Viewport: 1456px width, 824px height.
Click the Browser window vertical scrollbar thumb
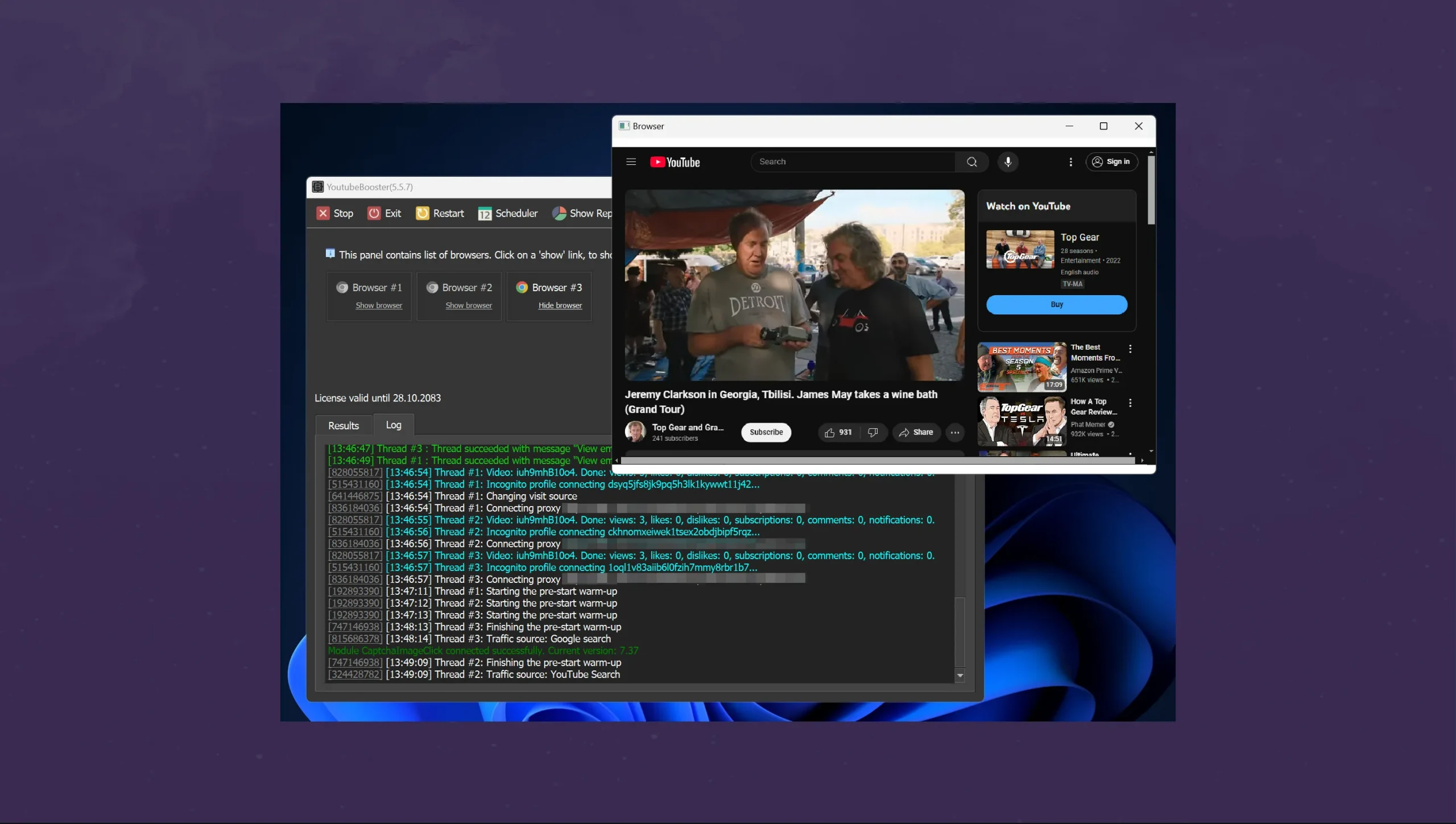[1151, 191]
